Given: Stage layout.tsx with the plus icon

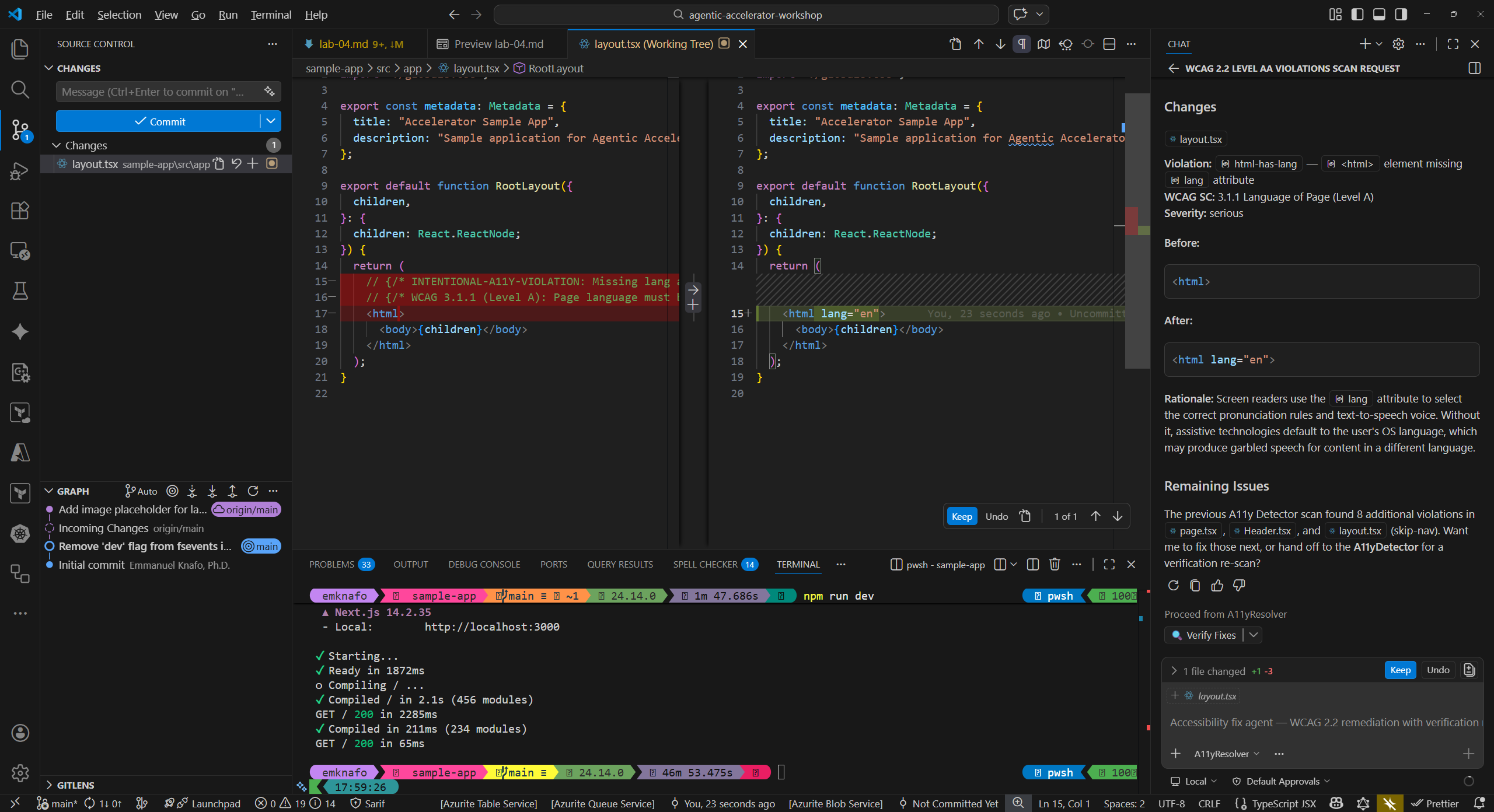Looking at the screenshot, I should pos(253,164).
